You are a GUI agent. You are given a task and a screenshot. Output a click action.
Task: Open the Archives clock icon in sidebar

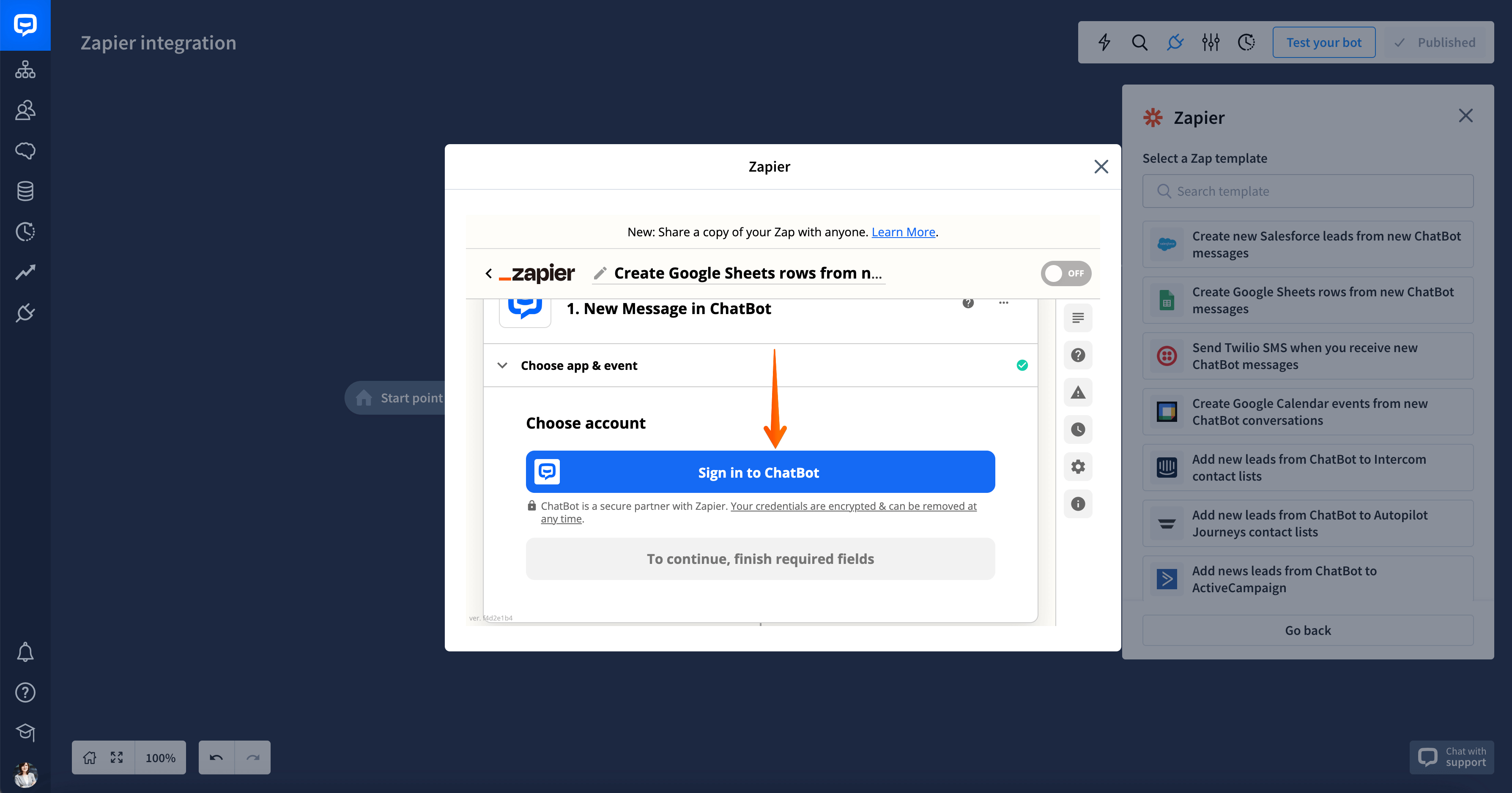pos(25,231)
